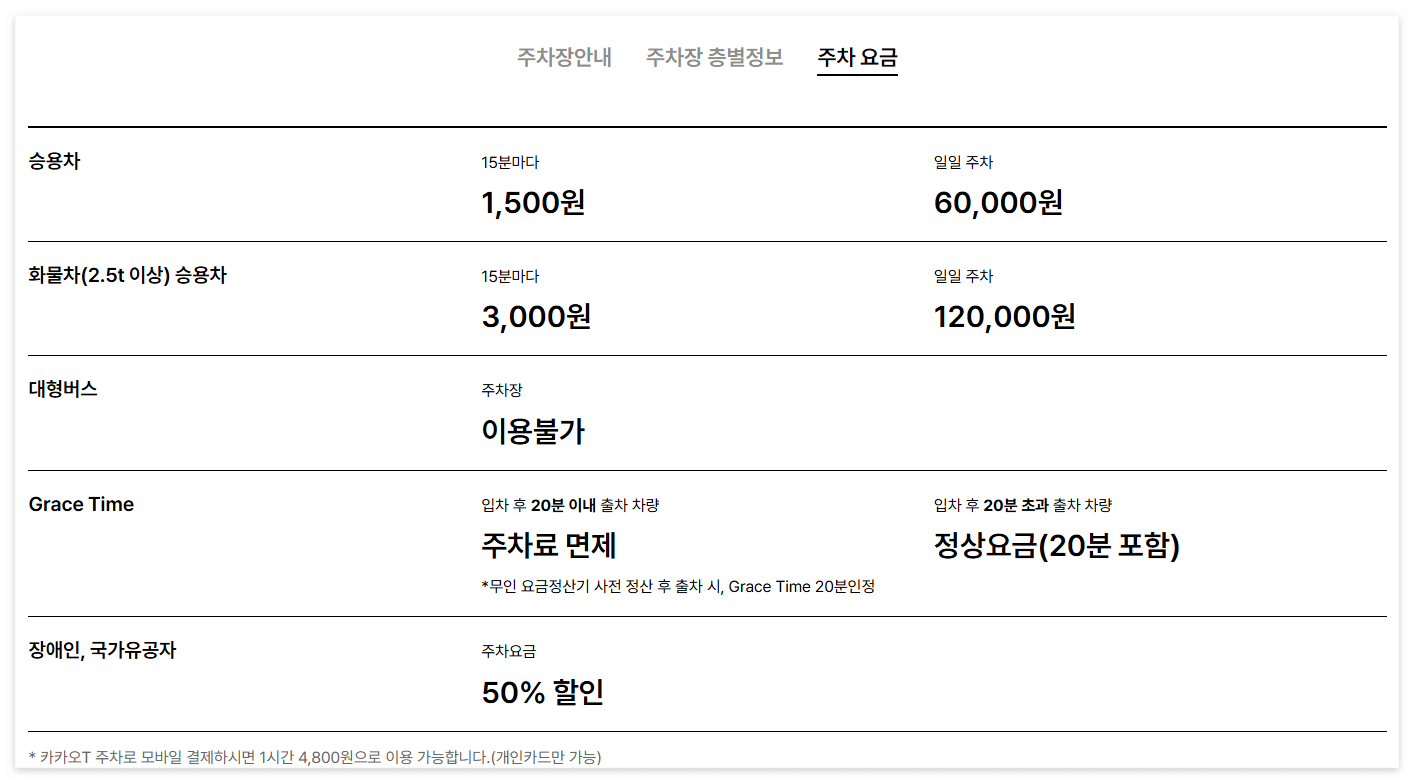Click the Grace Time row label
The image size is (1414, 783).
click(81, 504)
